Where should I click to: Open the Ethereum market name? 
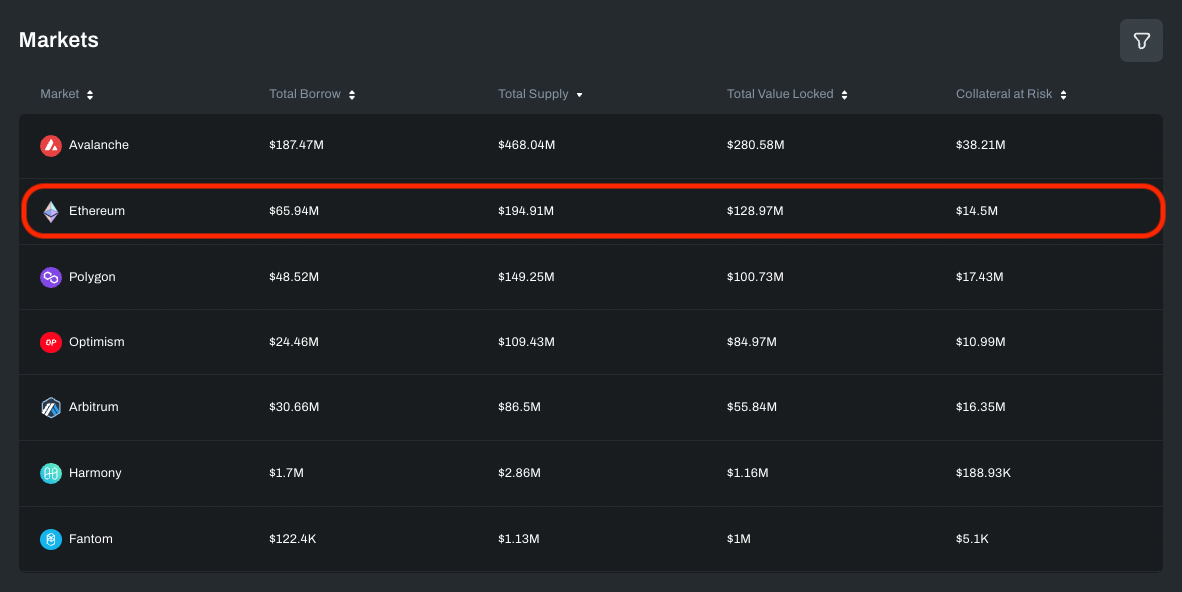point(96,211)
